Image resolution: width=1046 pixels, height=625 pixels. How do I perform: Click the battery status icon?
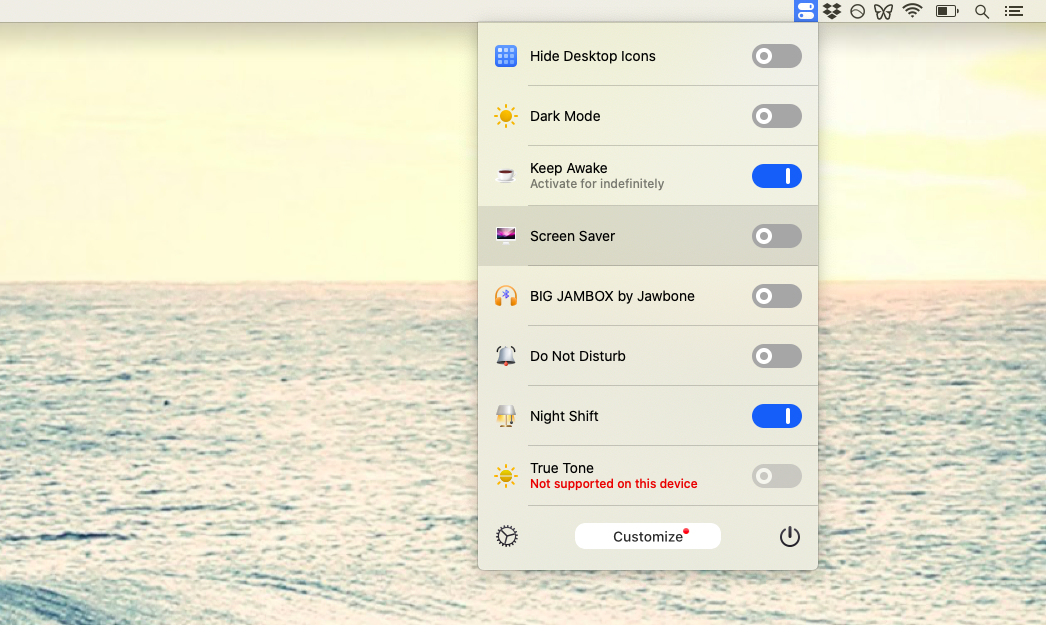[947, 11]
